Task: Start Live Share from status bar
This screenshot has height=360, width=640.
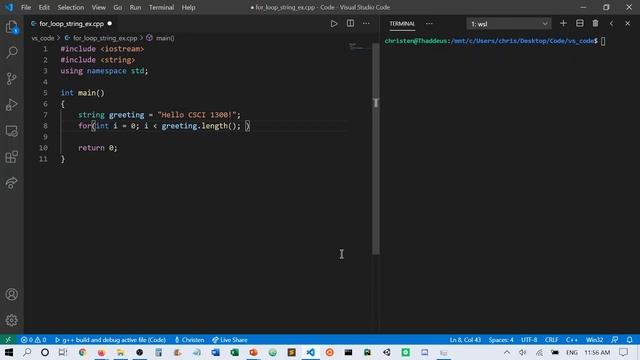Action: 230,340
